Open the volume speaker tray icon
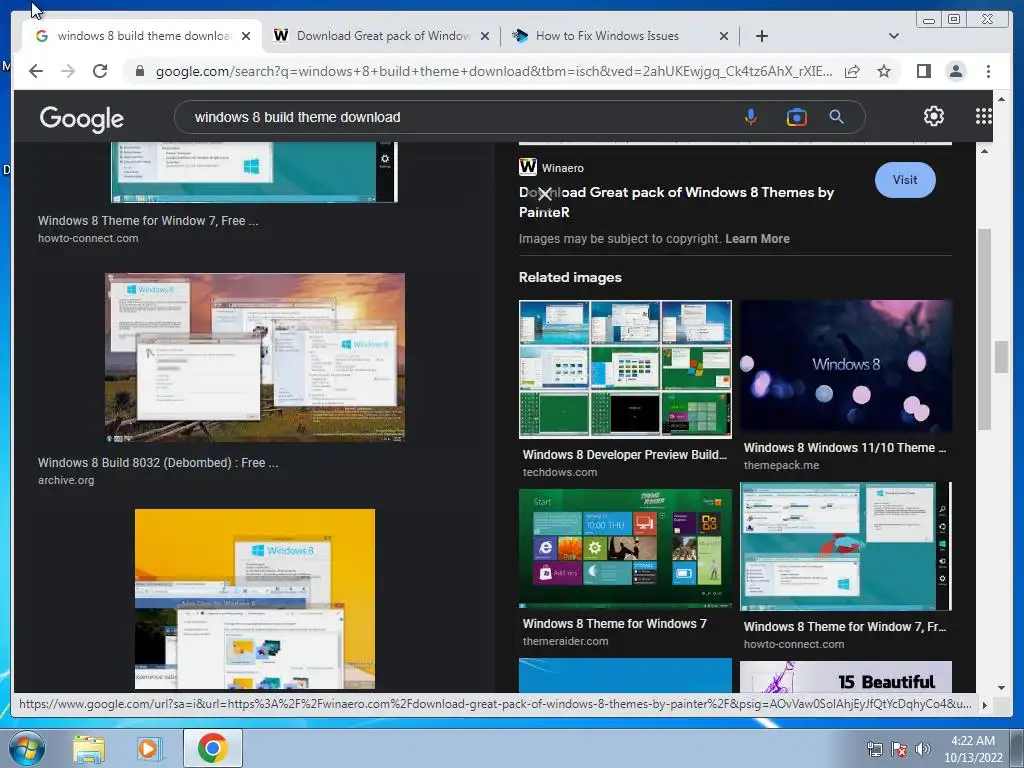This screenshot has height=768, width=1024. (923, 750)
